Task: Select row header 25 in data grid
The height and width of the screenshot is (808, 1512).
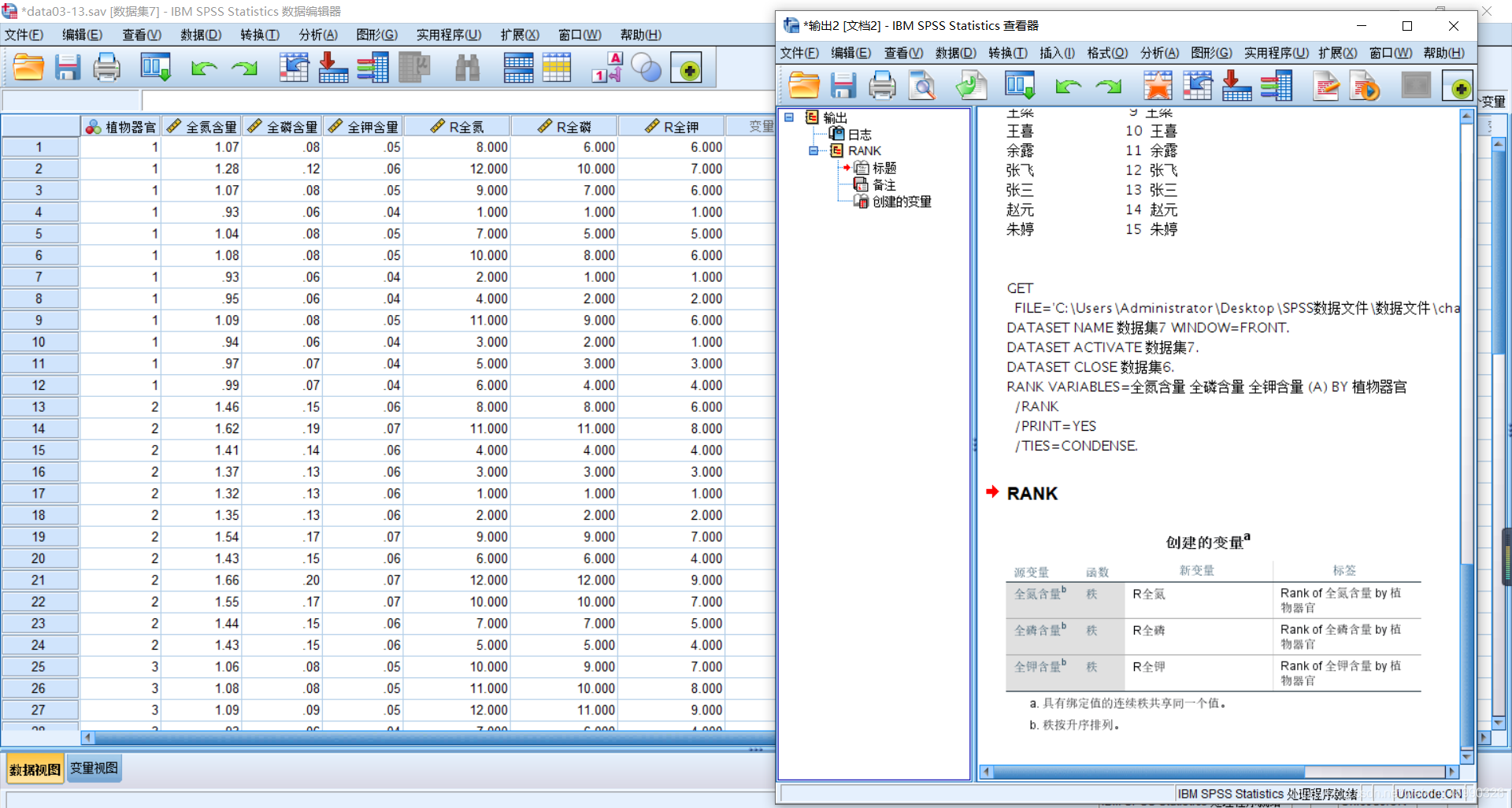Action: tap(39, 666)
